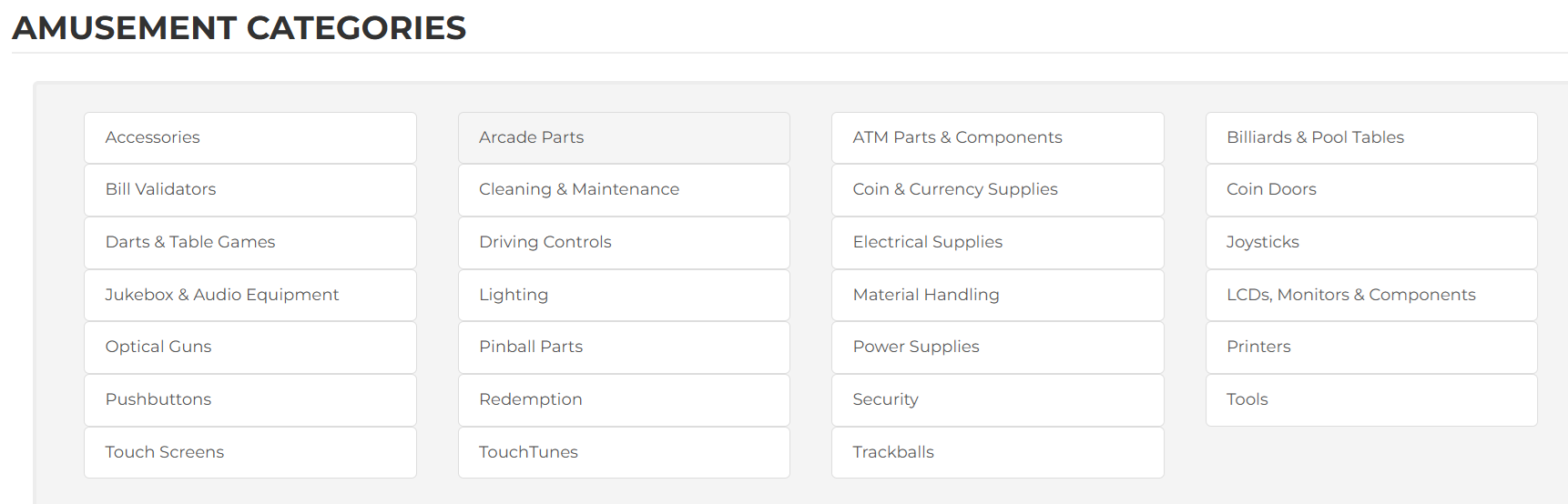Open Darts & Table Games
The image size is (1568, 504).
coord(250,243)
